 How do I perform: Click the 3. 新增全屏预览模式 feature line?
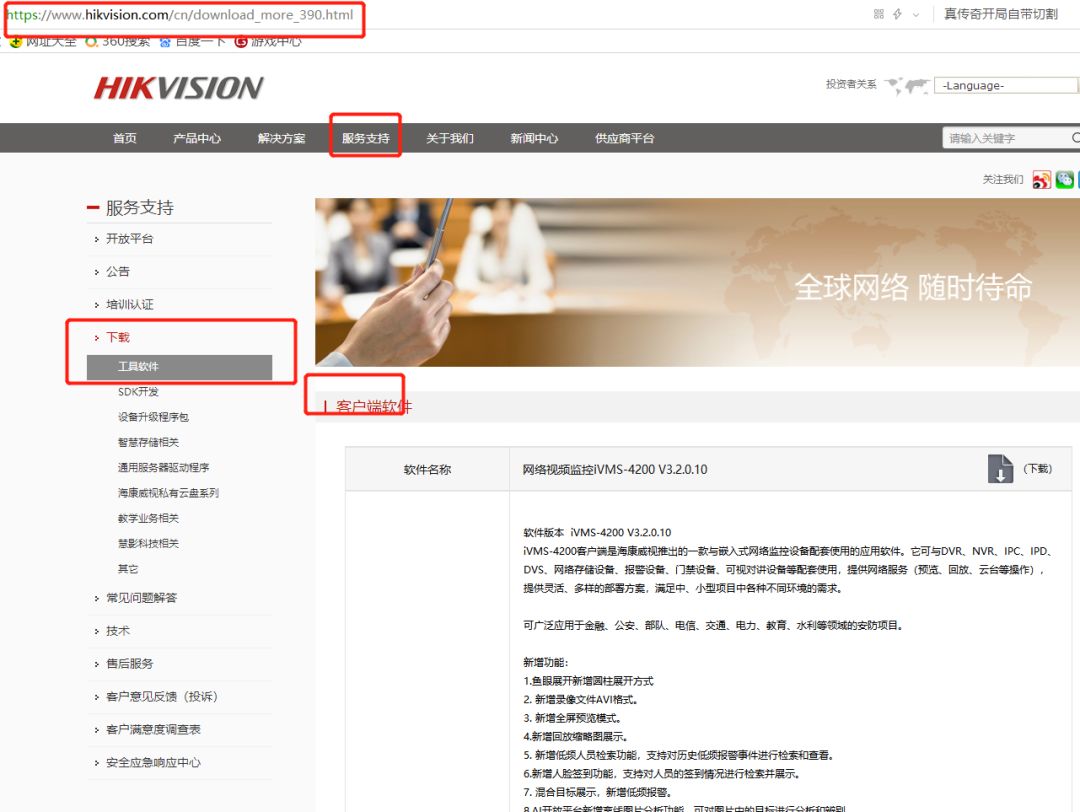[572, 718]
